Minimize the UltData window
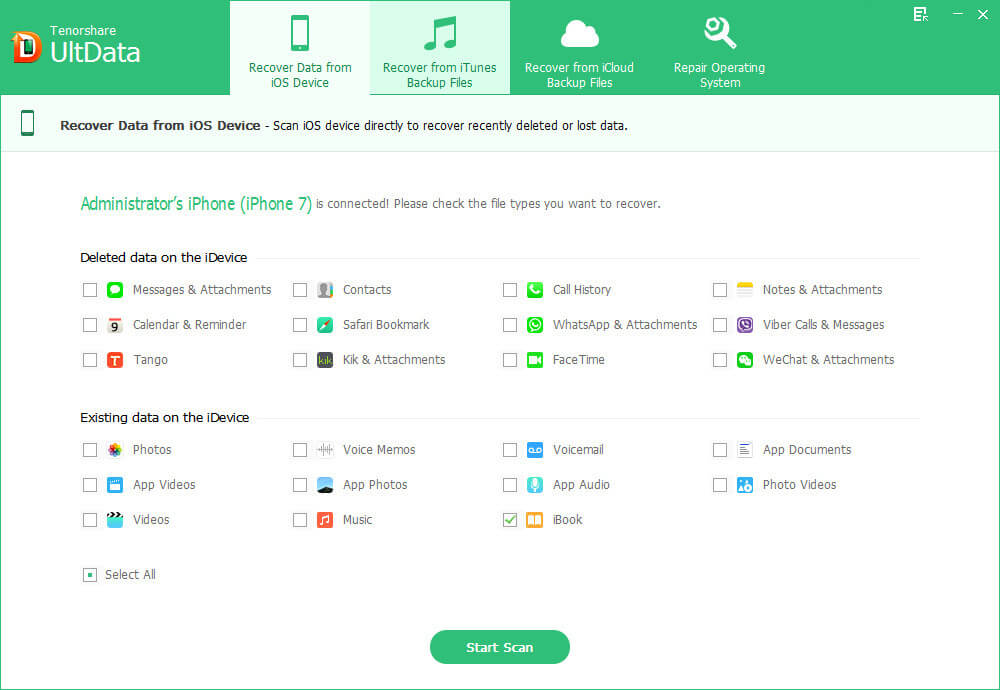 [x=957, y=14]
